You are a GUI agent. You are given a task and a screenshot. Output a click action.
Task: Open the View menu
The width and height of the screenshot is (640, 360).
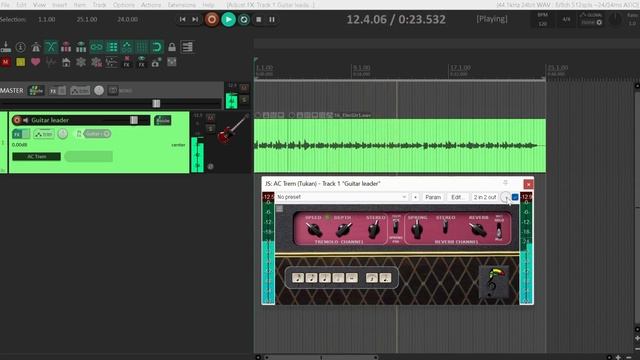[39, 5]
